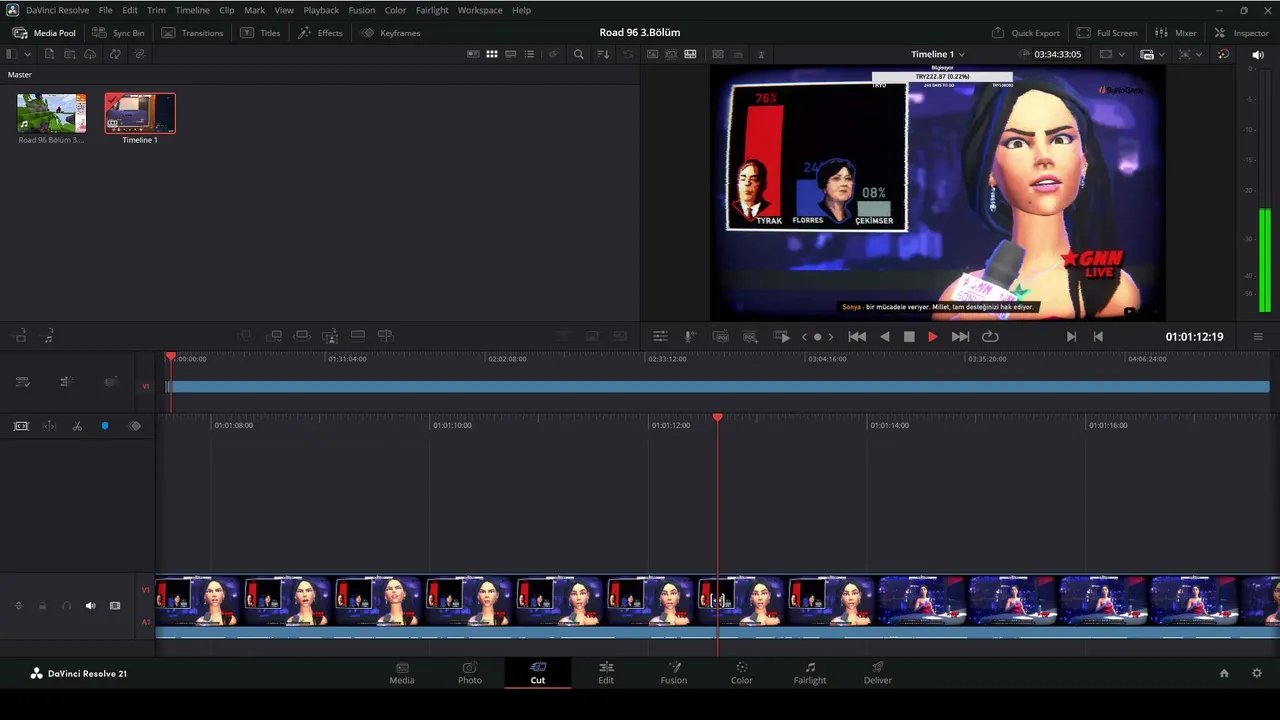Play in reverse
This screenshot has height=720, width=1280.
coord(884,337)
